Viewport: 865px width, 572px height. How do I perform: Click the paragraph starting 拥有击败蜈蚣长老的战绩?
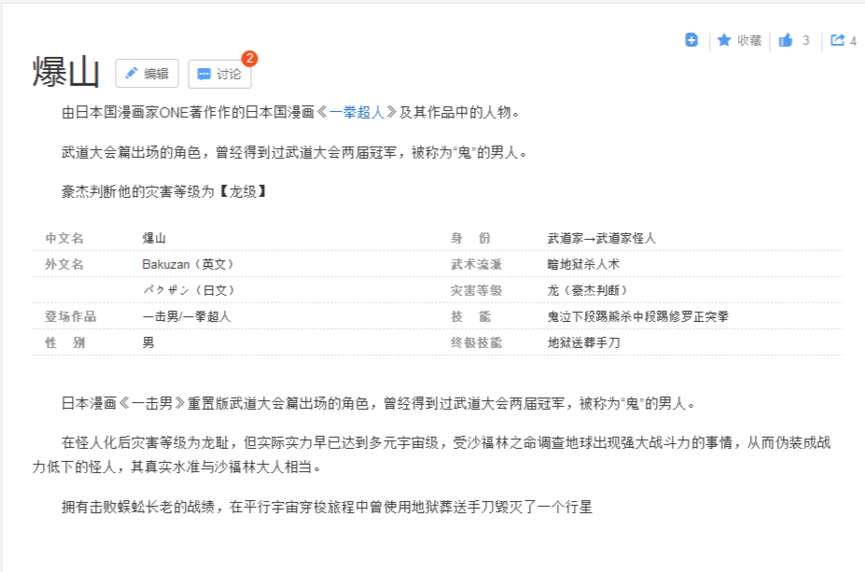pyautogui.click(x=327, y=507)
